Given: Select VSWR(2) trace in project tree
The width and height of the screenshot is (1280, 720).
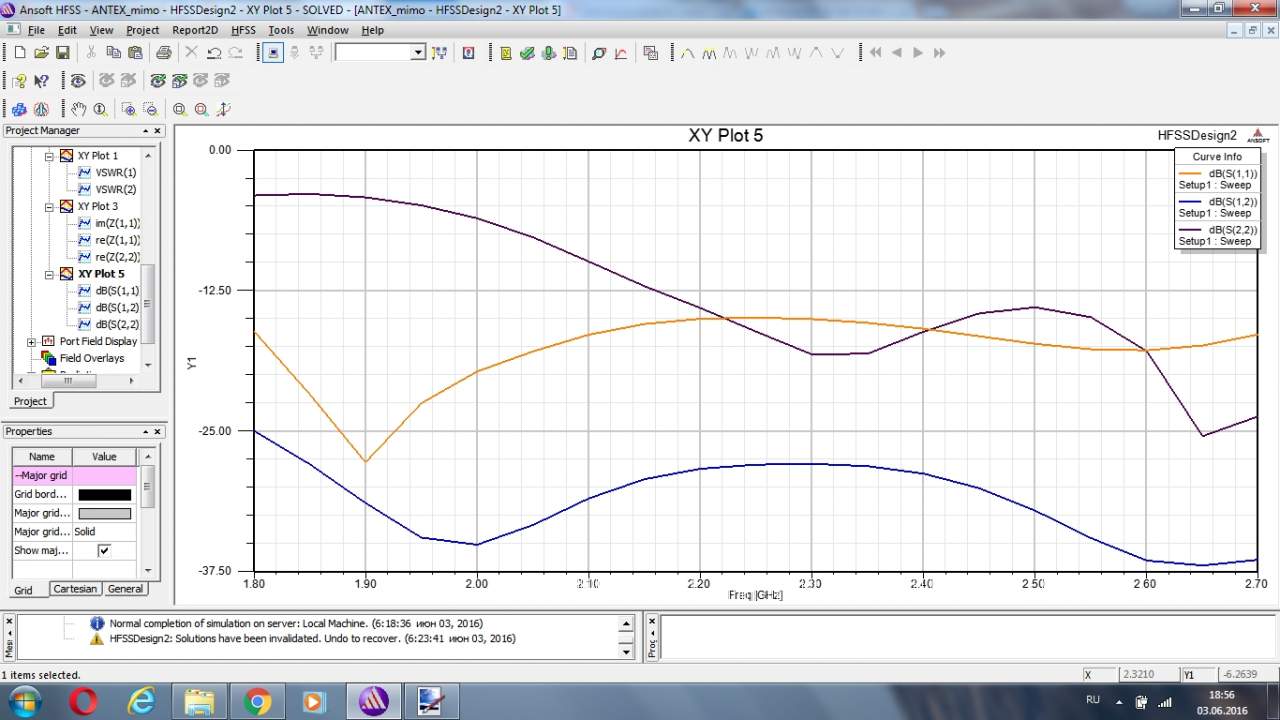Looking at the screenshot, I should pos(116,190).
